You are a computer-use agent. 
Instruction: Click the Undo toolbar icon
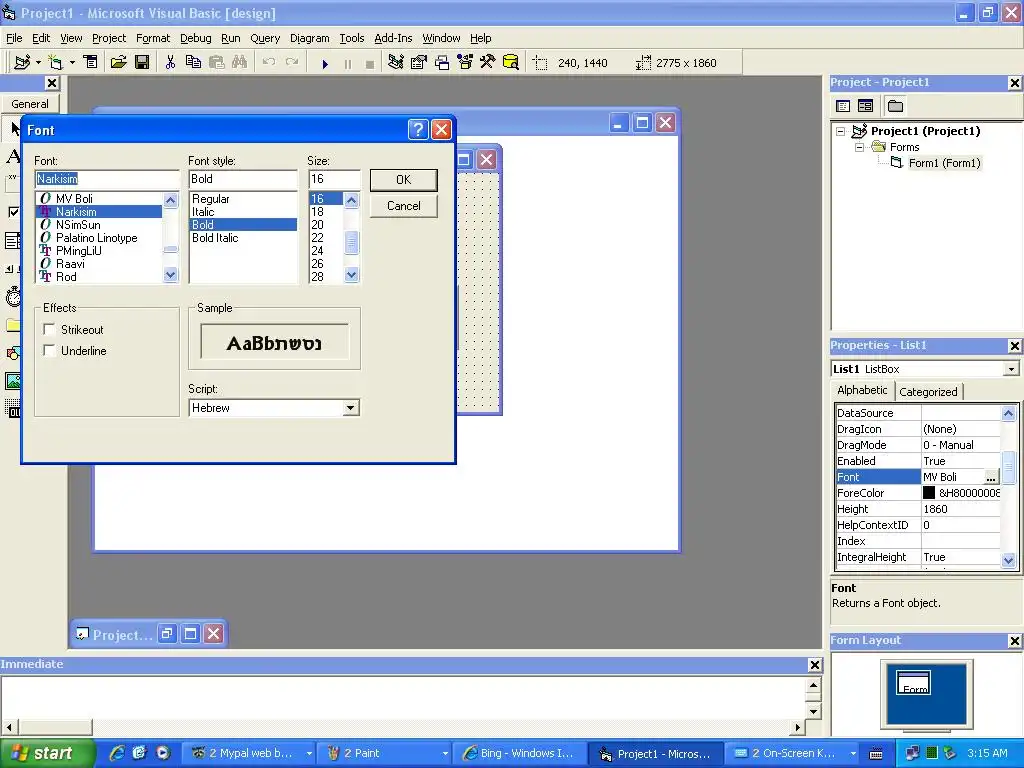coord(268,63)
